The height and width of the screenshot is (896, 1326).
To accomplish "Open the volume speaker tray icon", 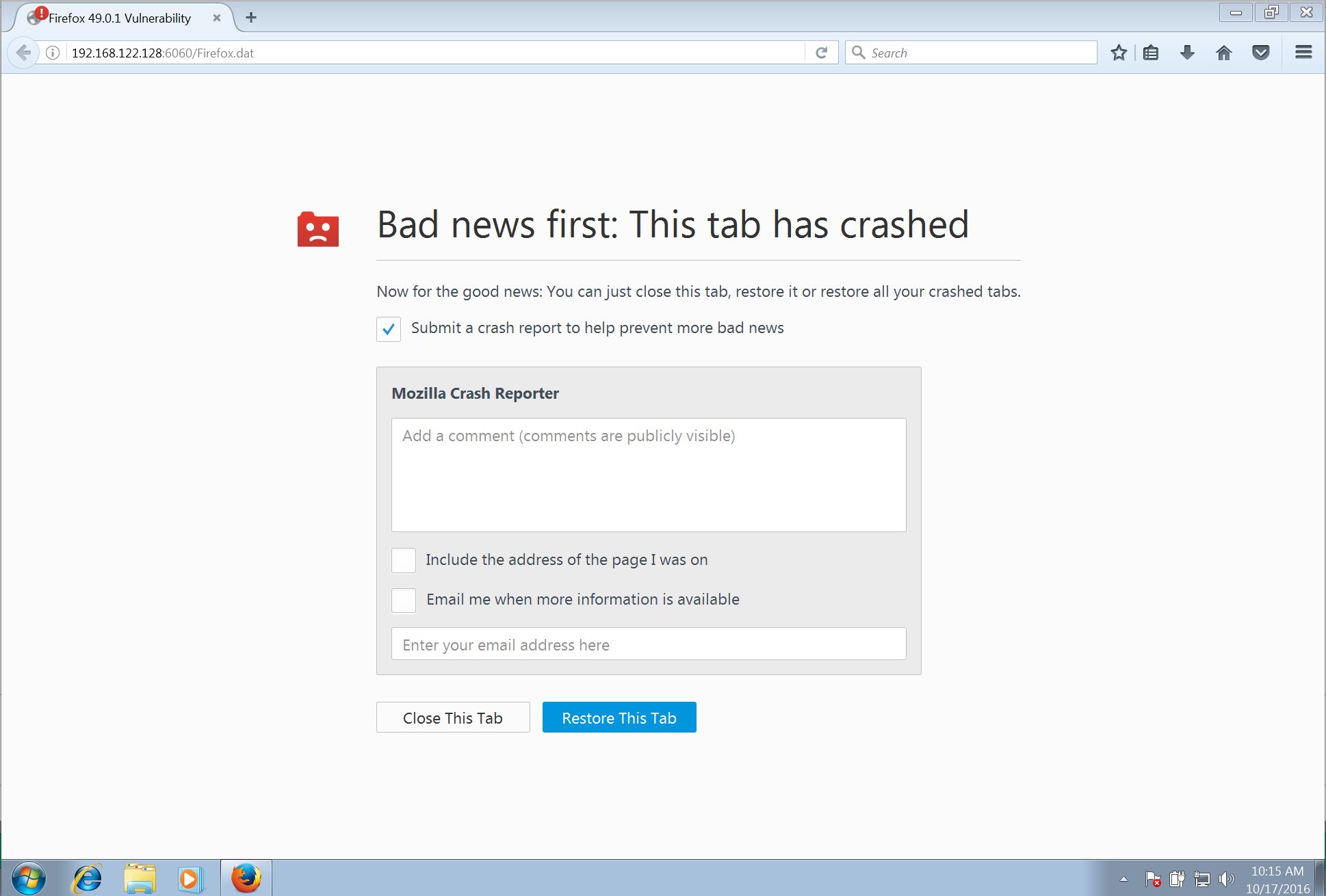I will pos(1227,879).
